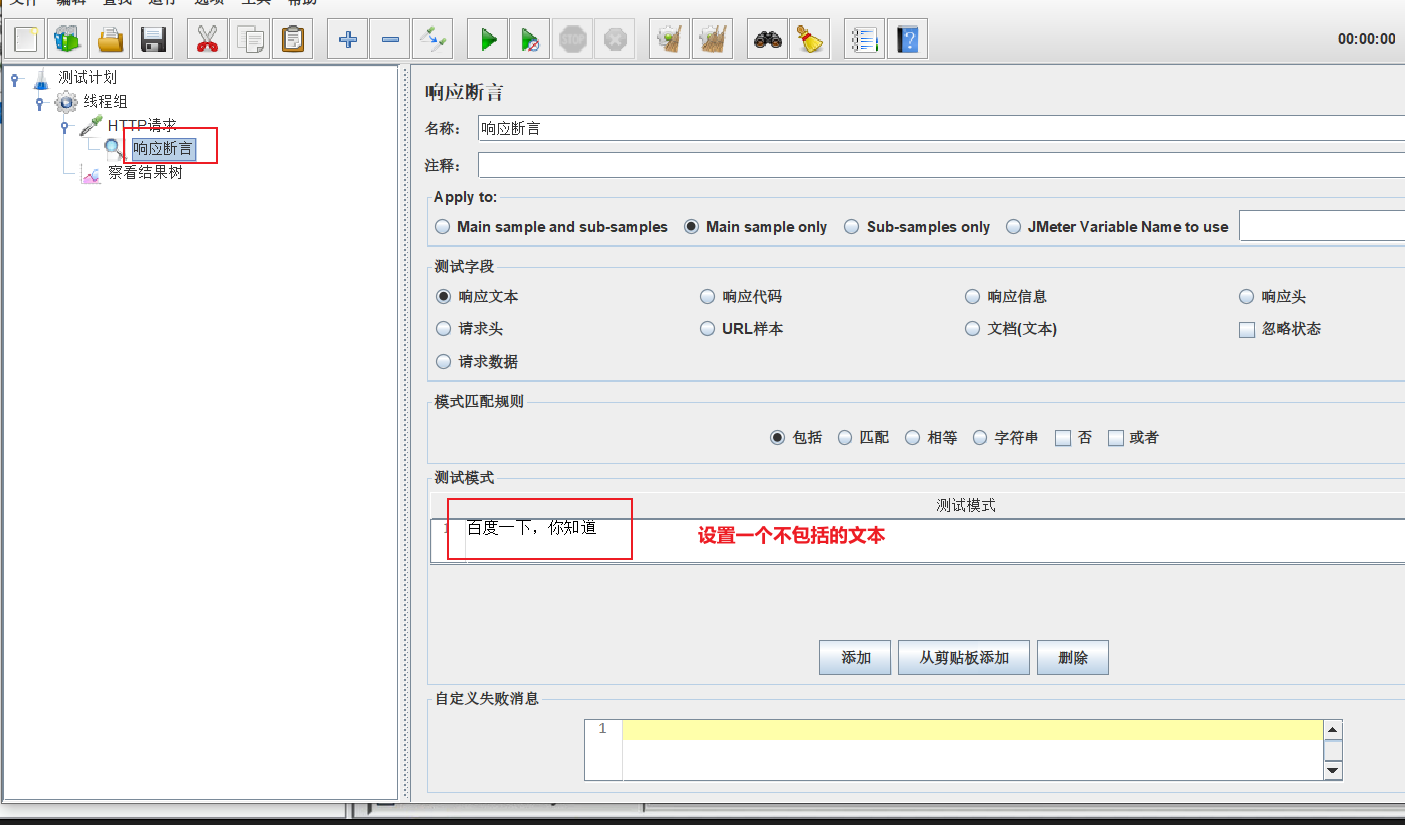Select 请求头 test field radio

coord(469,329)
